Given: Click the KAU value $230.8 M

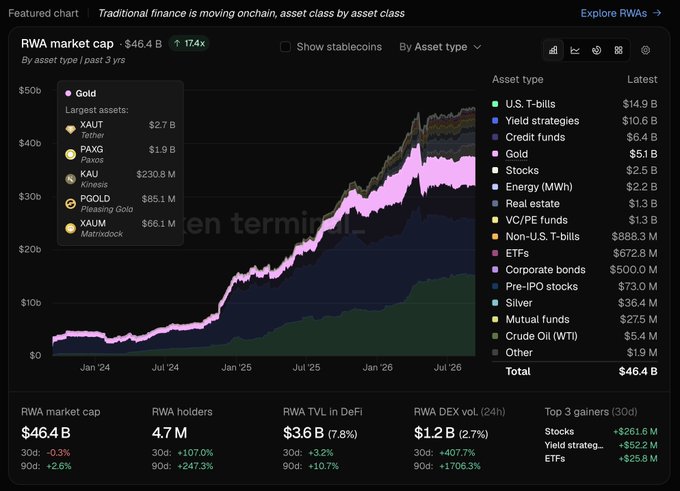Looking at the screenshot, I should click(x=156, y=174).
